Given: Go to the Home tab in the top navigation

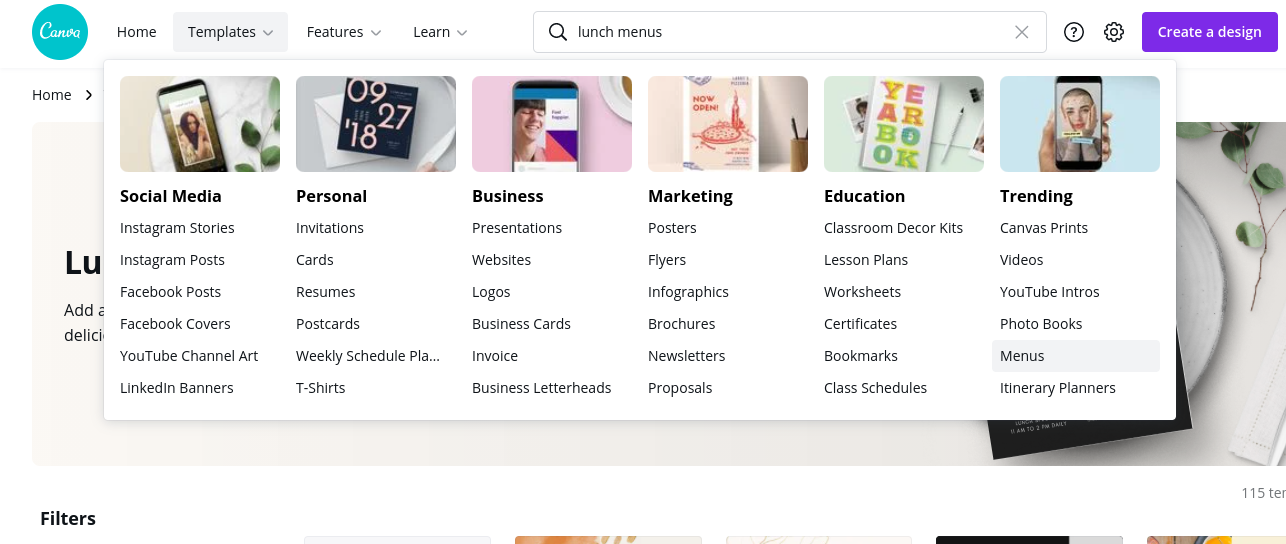Looking at the screenshot, I should point(136,32).
